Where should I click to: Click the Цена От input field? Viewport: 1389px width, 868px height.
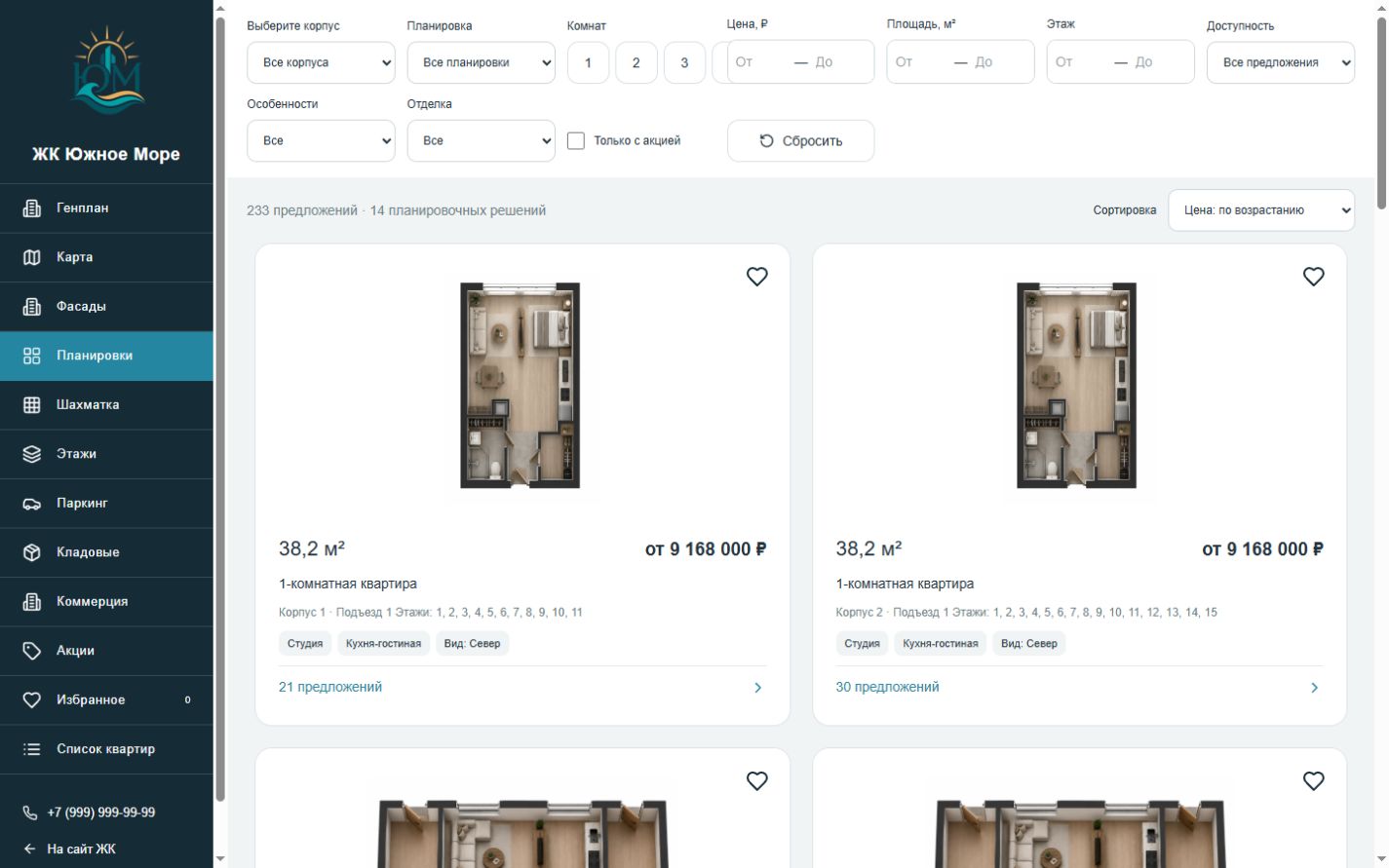[x=758, y=62]
